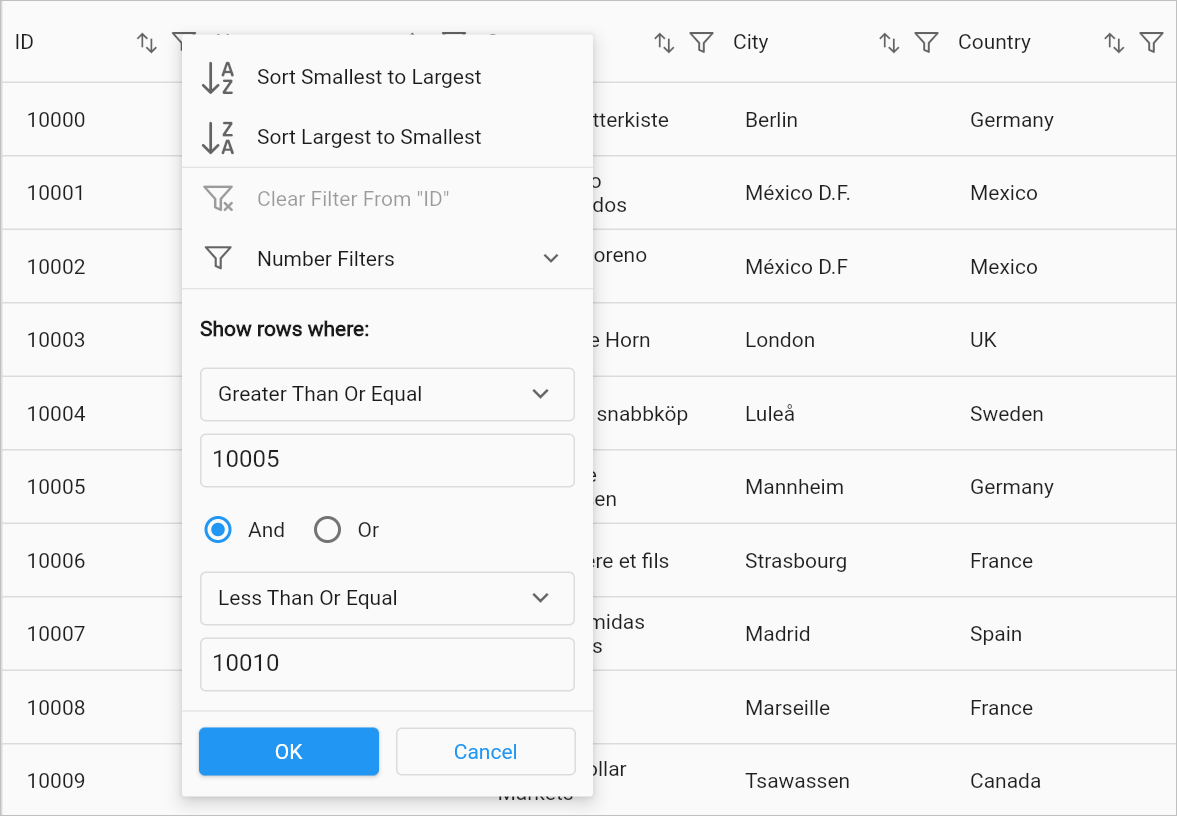Click the input field containing 10005

pos(387,460)
